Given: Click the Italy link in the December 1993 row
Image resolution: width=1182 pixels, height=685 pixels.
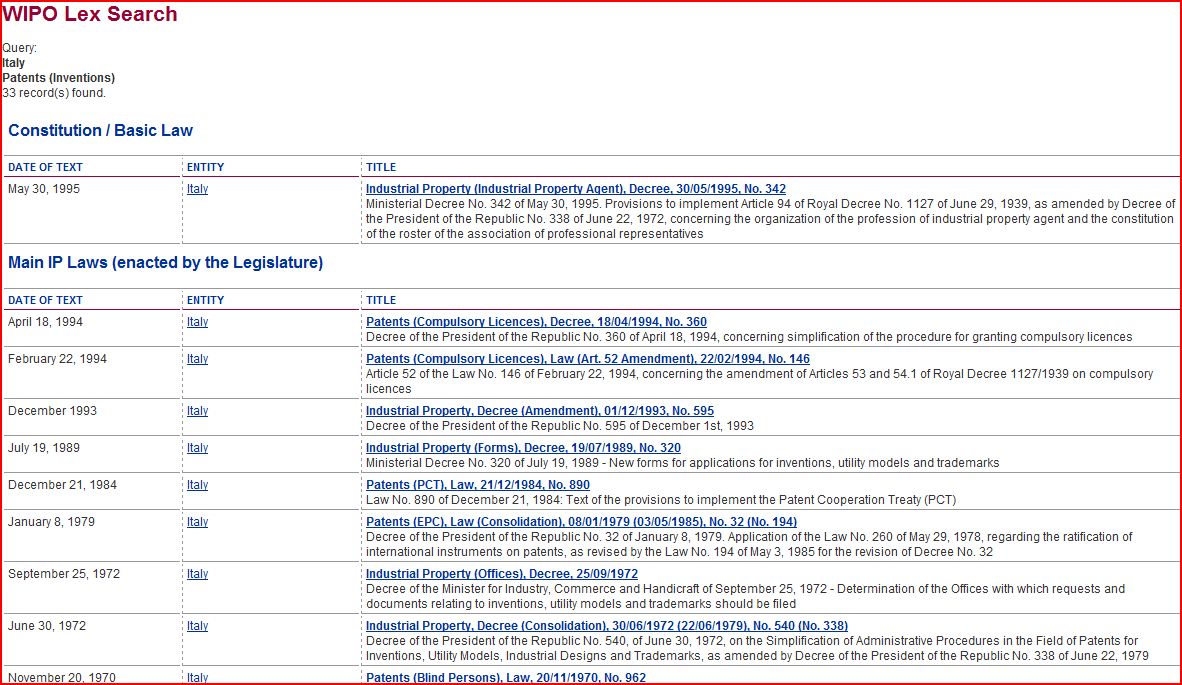Looking at the screenshot, I should pos(198,411).
